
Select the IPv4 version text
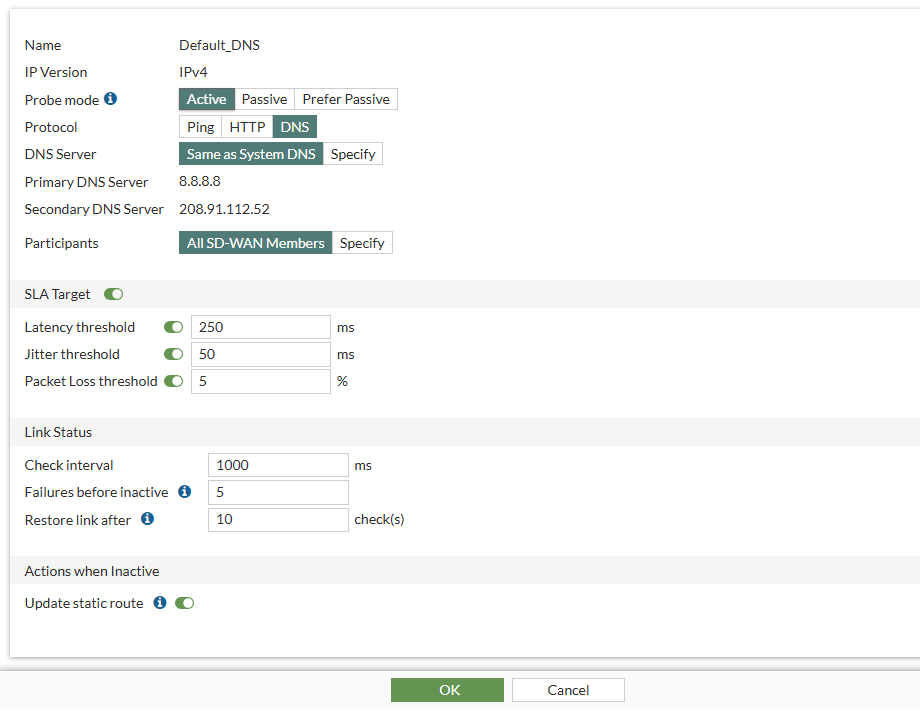click(x=193, y=72)
